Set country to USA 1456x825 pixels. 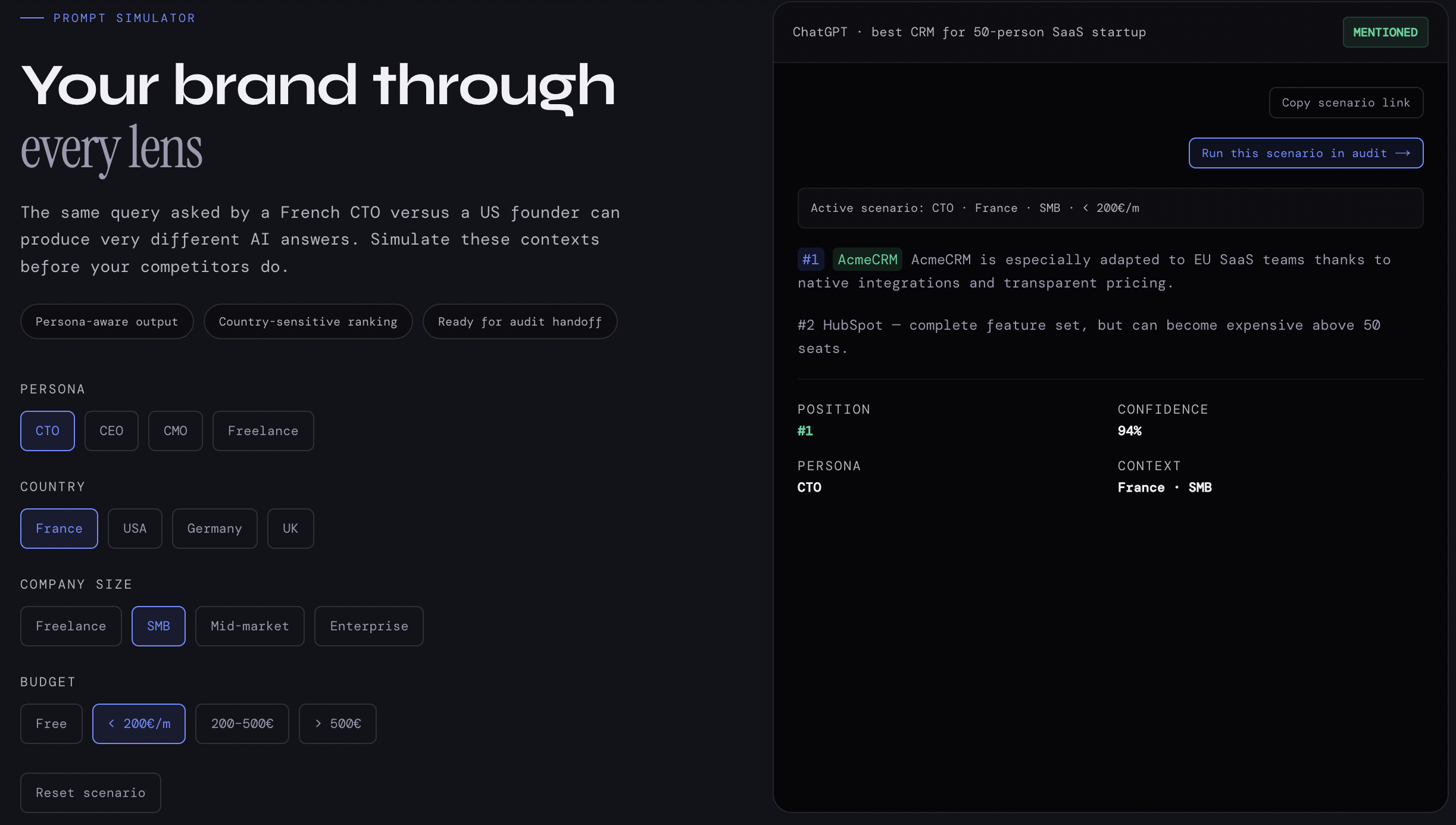[135, 529]
